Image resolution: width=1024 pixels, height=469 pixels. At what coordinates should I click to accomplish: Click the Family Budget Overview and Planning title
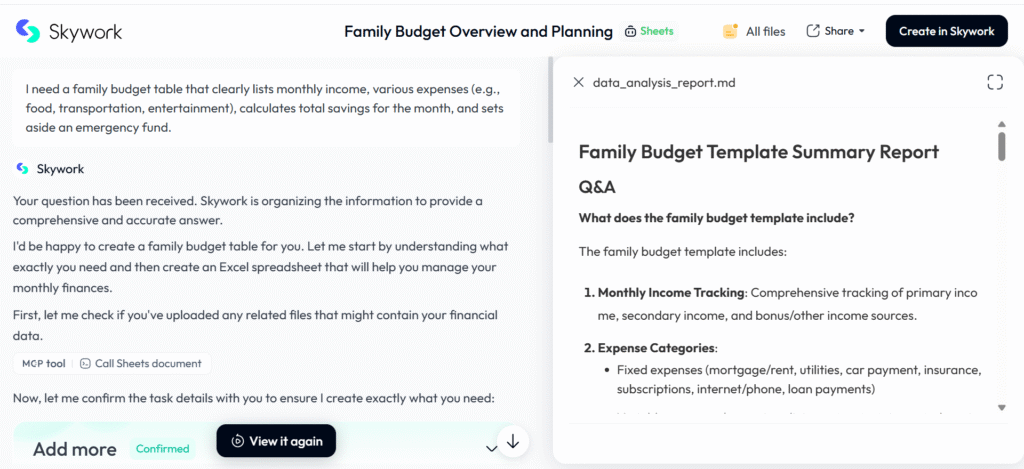pos(478,31)
